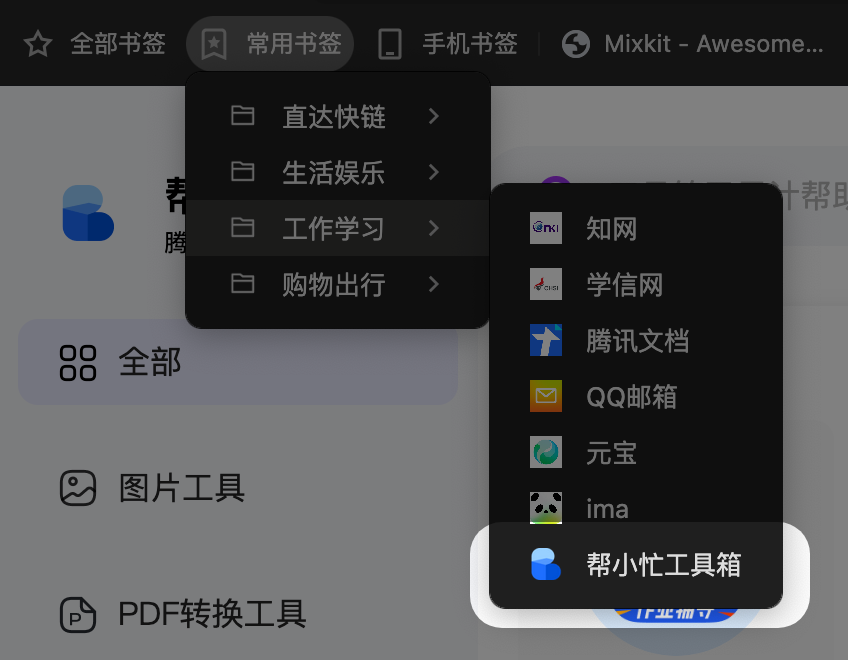
Task: Expand the 生活娱乐 submenu chevron
Action: pos(434,172)
